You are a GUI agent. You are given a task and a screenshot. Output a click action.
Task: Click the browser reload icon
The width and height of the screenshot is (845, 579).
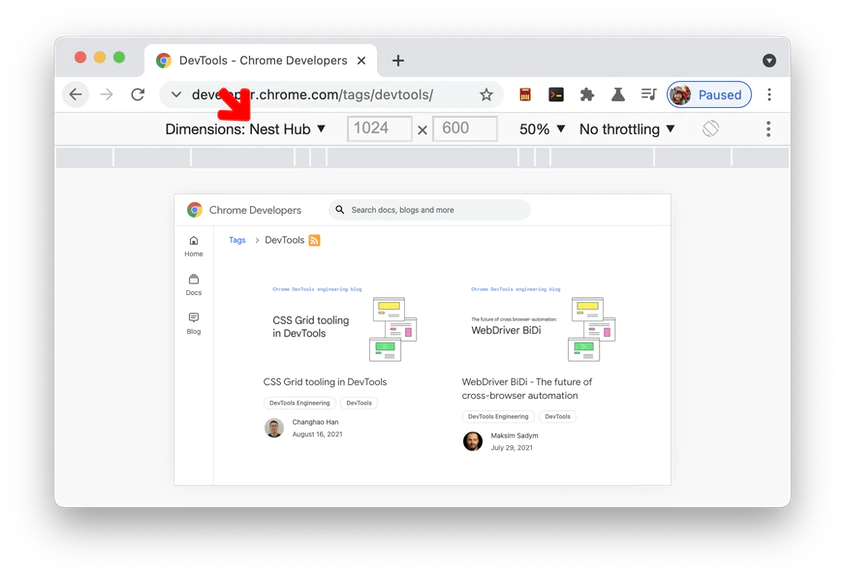[x=138, y=95]
